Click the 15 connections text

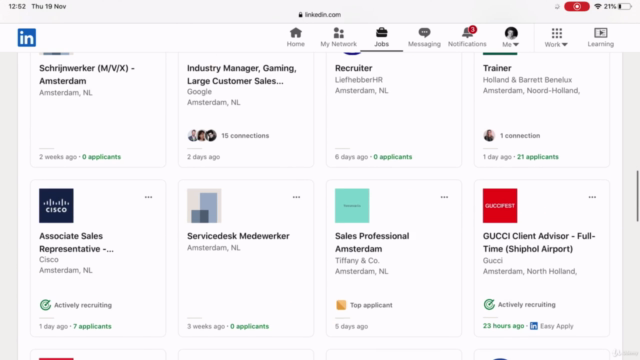point(245,136)
